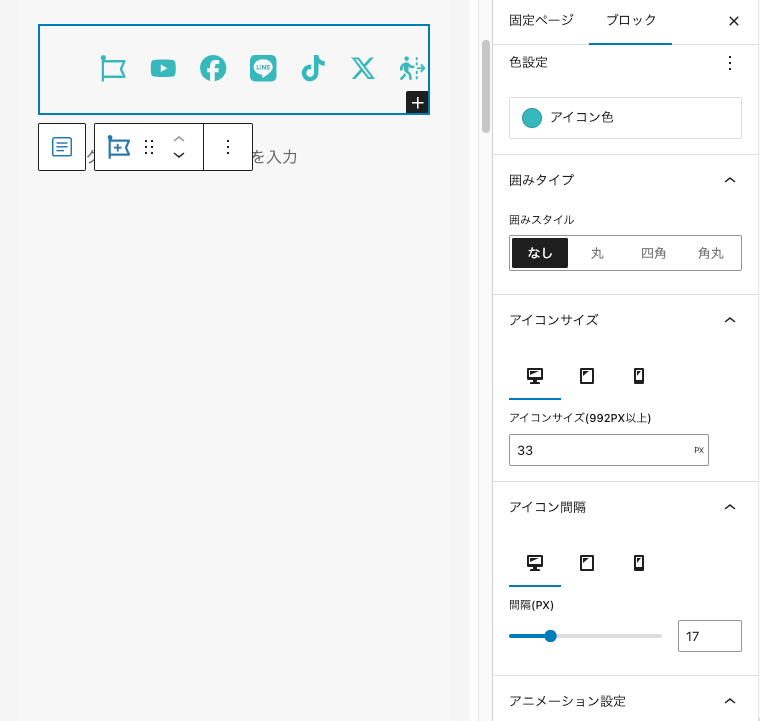Choose the 四角 border style
Image resolution: width=760 pixels, height=721 pixels.
pos(653,253)
